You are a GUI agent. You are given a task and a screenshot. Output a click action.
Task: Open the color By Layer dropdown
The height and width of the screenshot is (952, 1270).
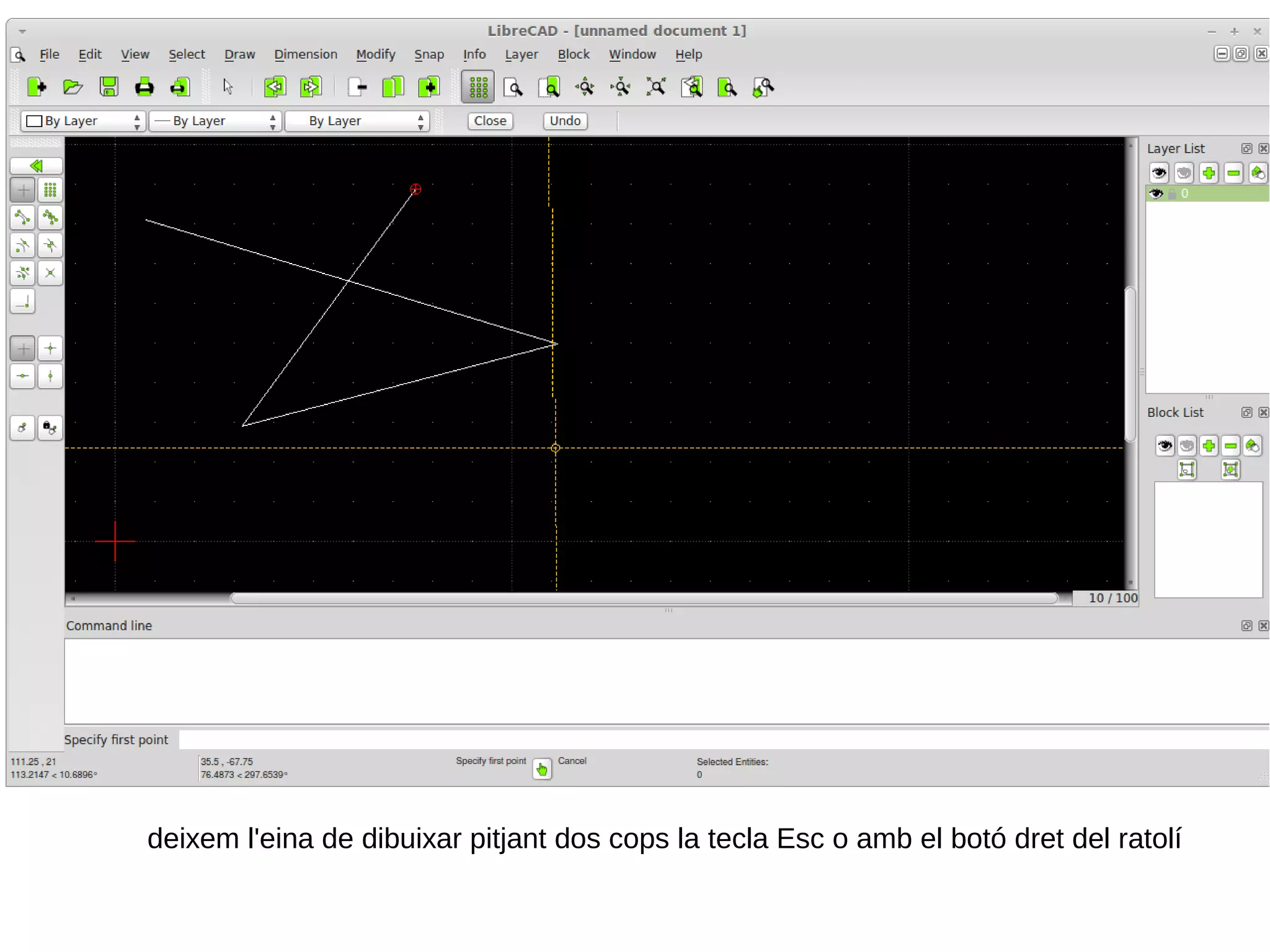tap(83, 121)
